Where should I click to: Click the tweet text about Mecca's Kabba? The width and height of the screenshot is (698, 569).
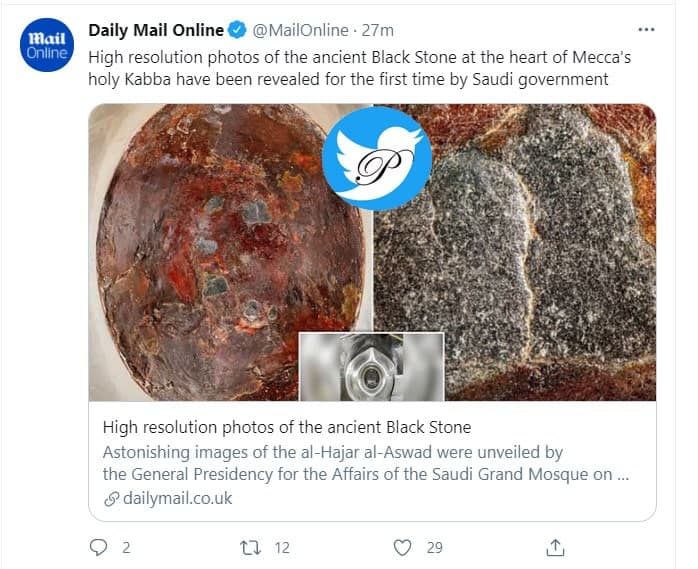[x=360, y=68]
